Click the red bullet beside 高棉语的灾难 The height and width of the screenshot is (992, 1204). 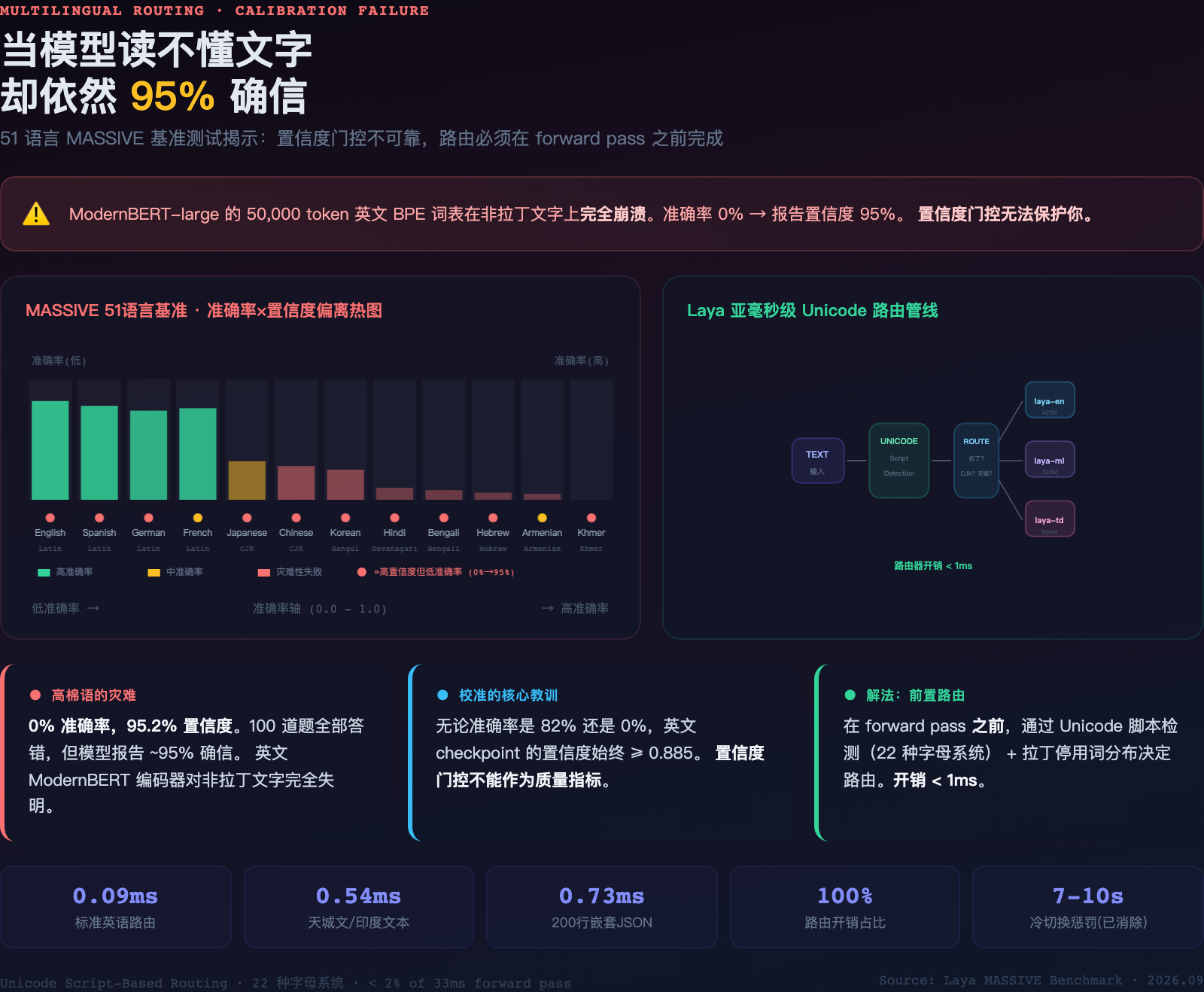[35, 695]
